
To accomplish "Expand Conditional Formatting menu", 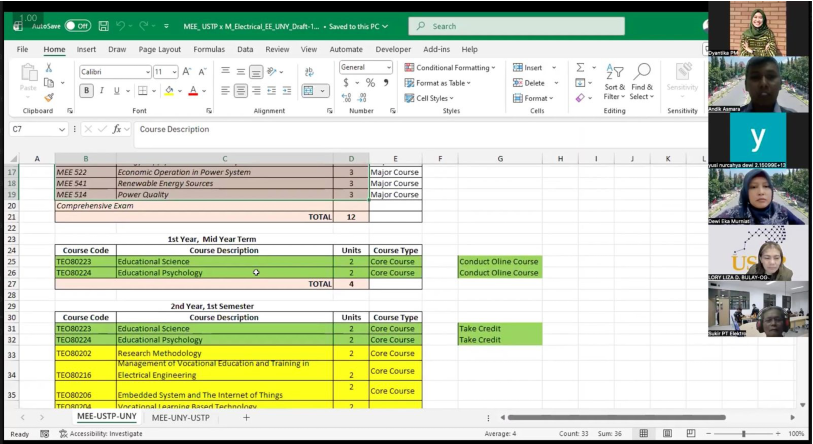I will tap(450, 67).
